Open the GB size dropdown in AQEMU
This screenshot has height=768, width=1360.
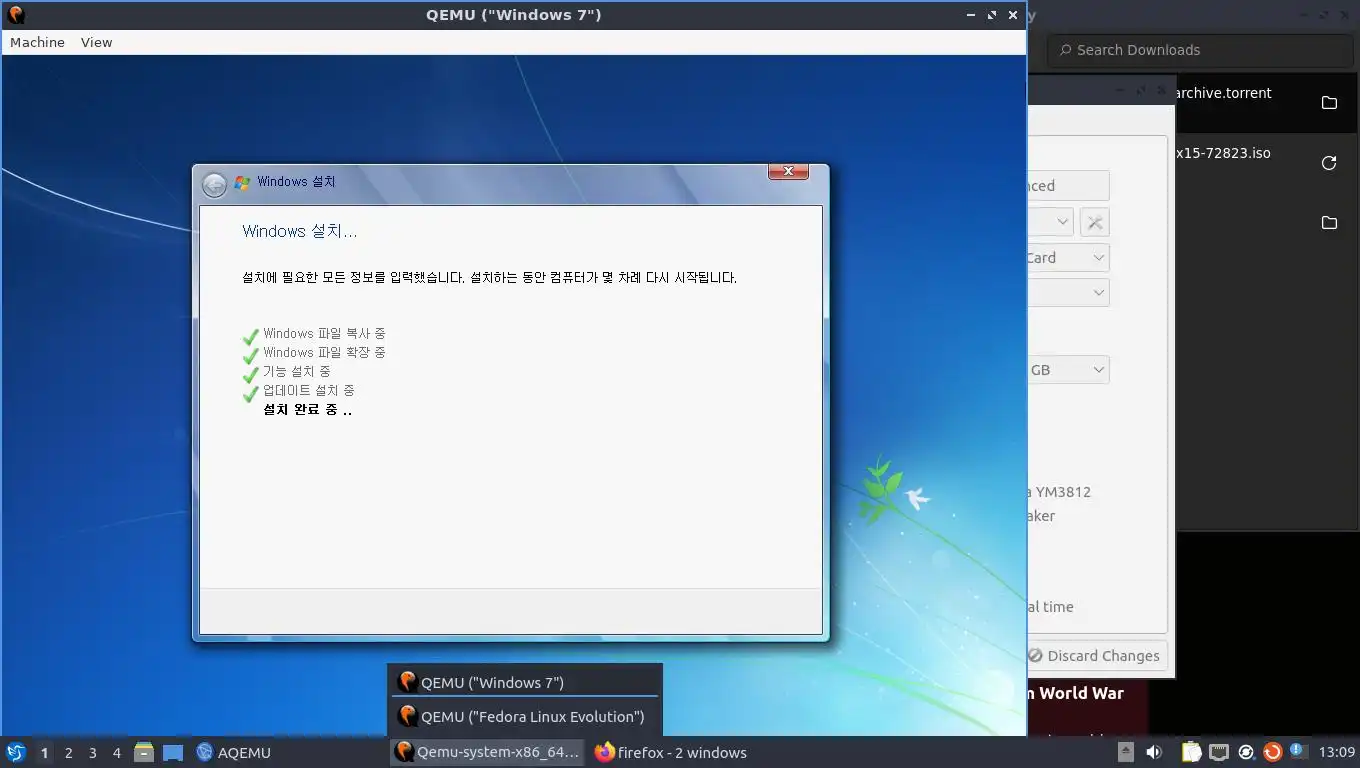1068,370
